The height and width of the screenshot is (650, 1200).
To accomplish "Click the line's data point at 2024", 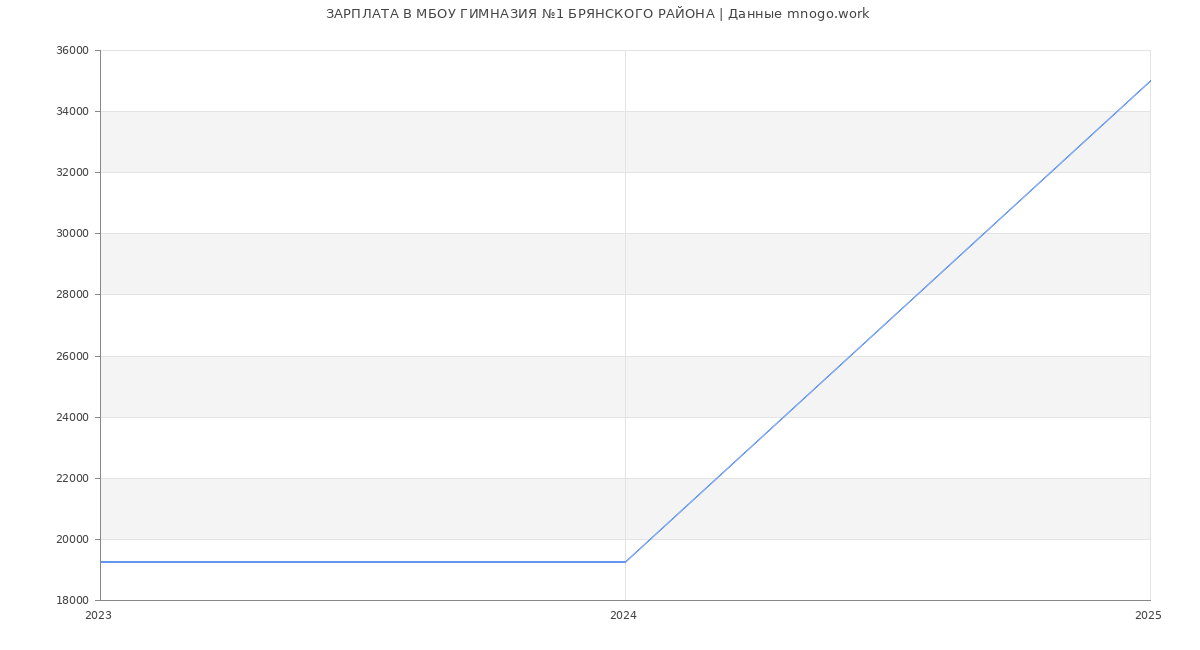I will click(625, 562).
